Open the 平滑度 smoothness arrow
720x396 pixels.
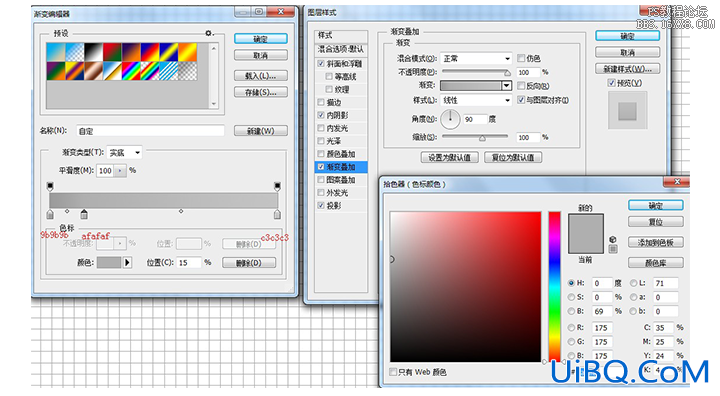pos(120,170)
